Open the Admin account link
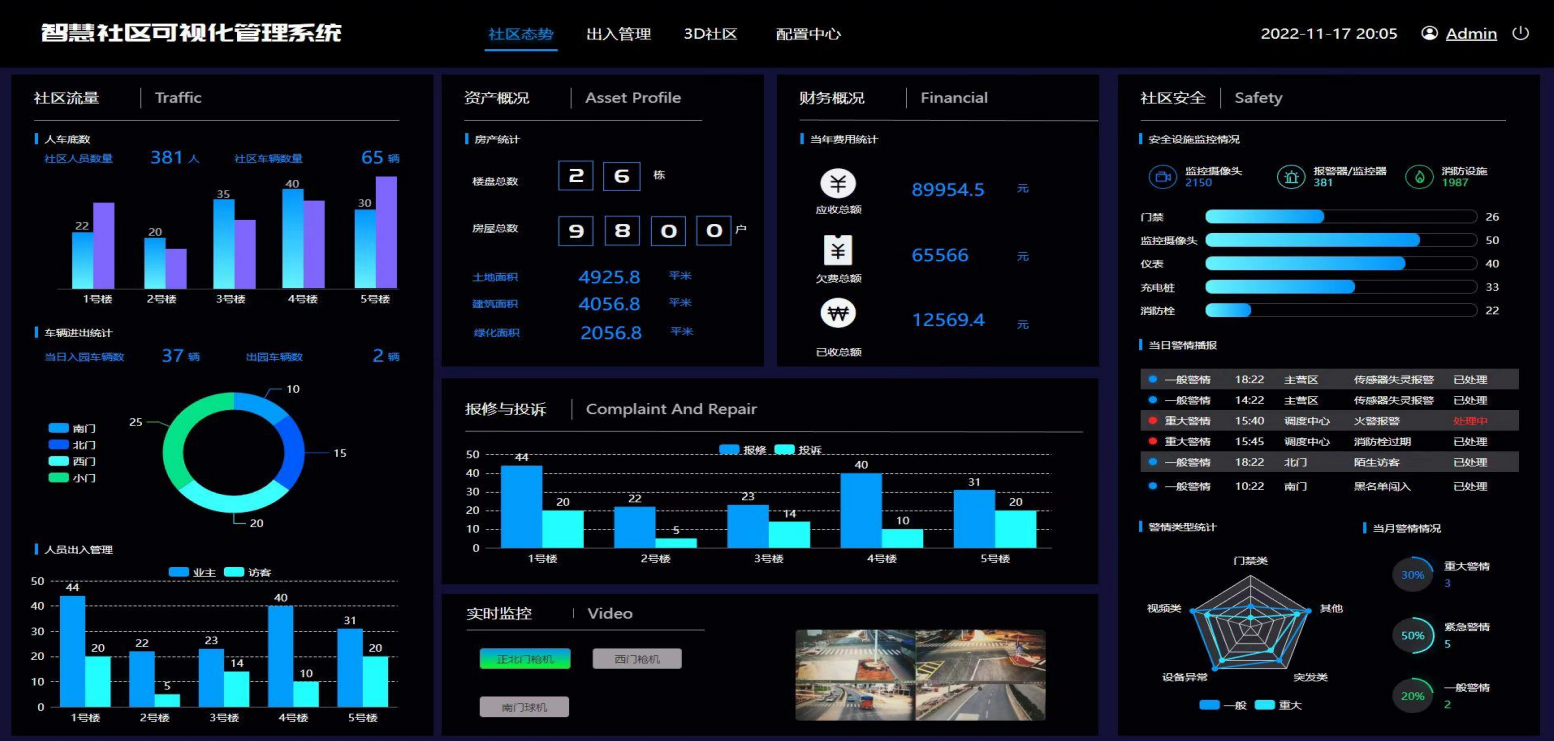The image size is (1554, 741). click(1471, 34)
